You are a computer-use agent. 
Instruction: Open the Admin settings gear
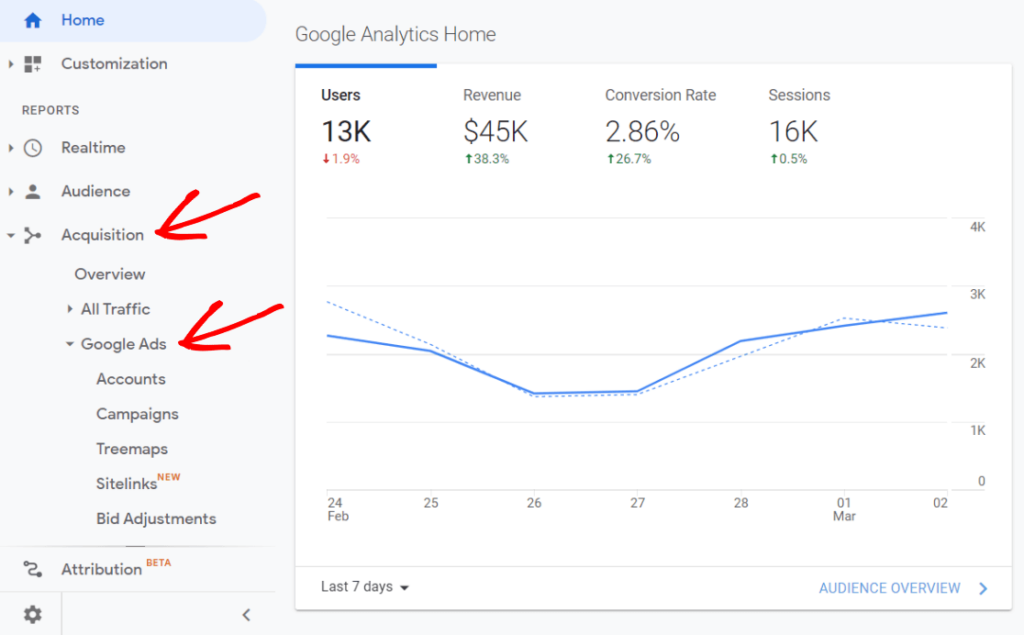point(31,614)
